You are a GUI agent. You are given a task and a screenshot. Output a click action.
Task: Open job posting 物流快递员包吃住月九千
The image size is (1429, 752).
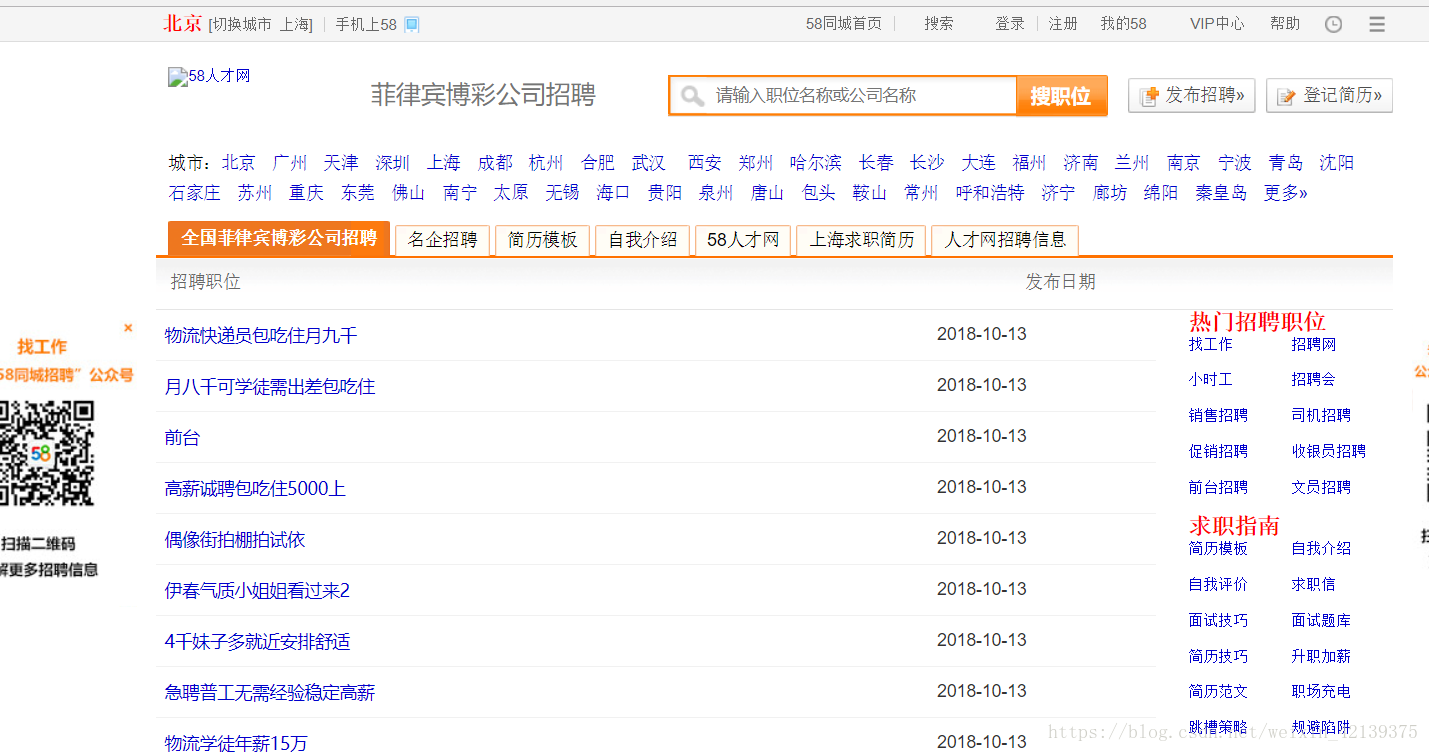coord(261,336)
